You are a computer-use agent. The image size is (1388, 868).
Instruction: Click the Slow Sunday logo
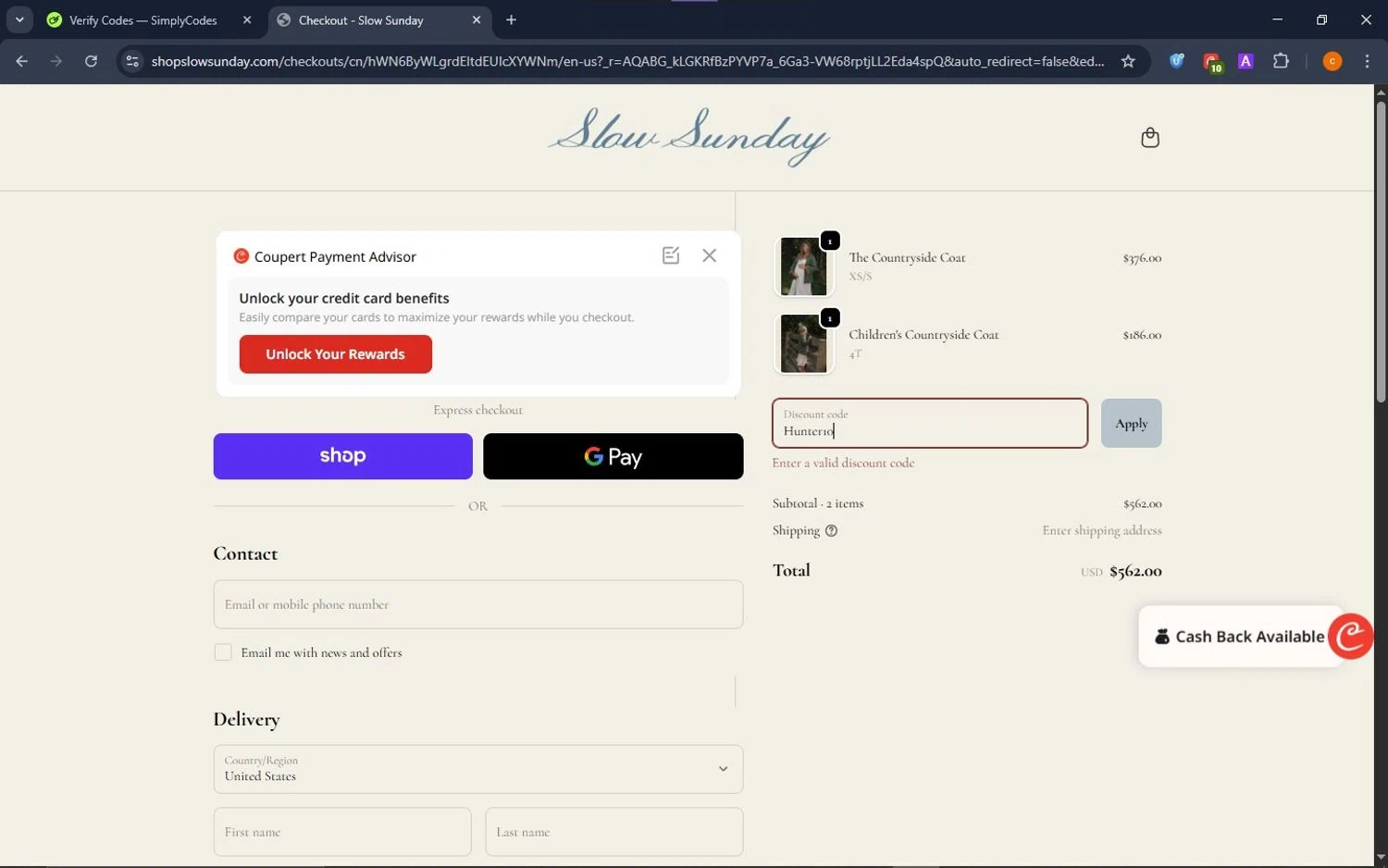(x=688, y=136)
